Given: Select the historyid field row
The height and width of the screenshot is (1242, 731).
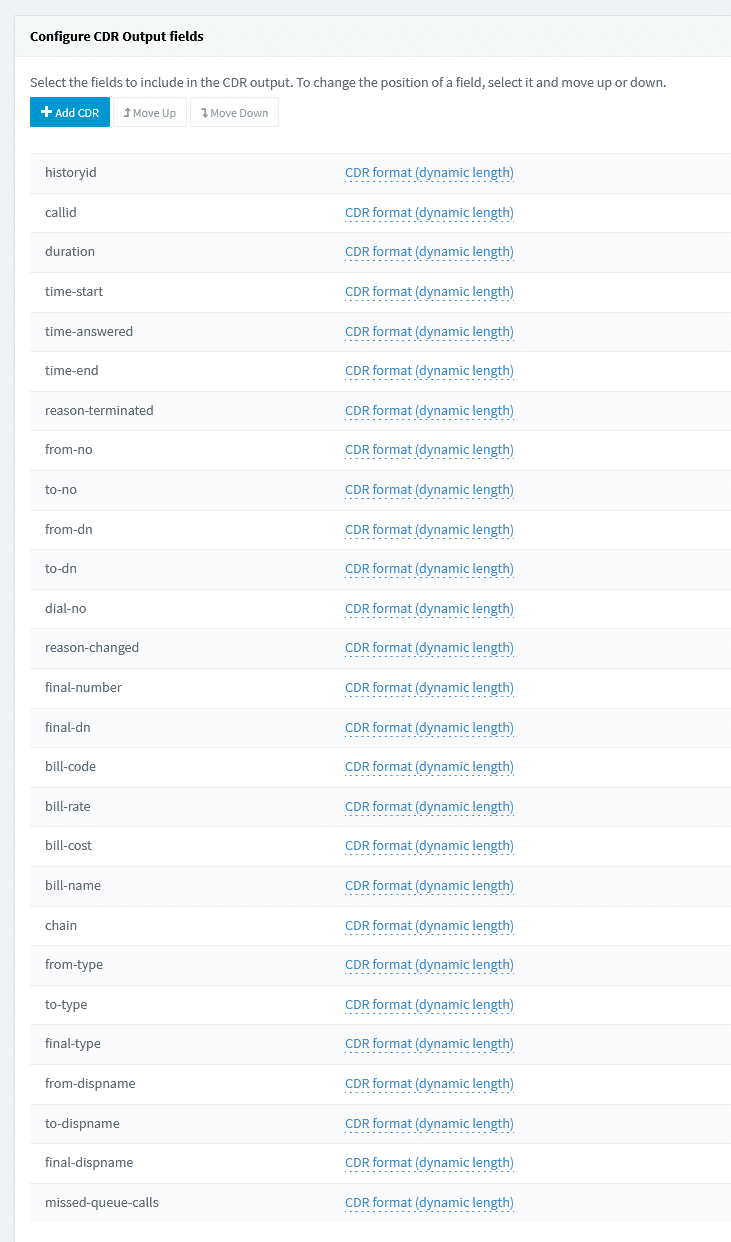Looking at the screenshot, I should pyautogui.click(x=71, y=173).
